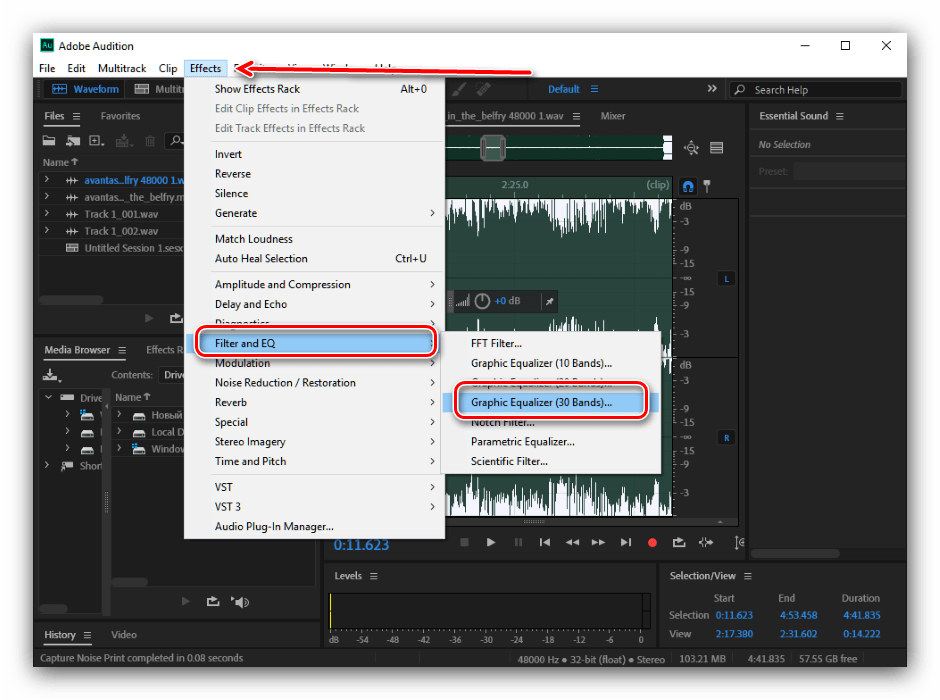Screen dimensions: 940x700
Task: Open the Default workspace menu
Action: pos(563,89)
